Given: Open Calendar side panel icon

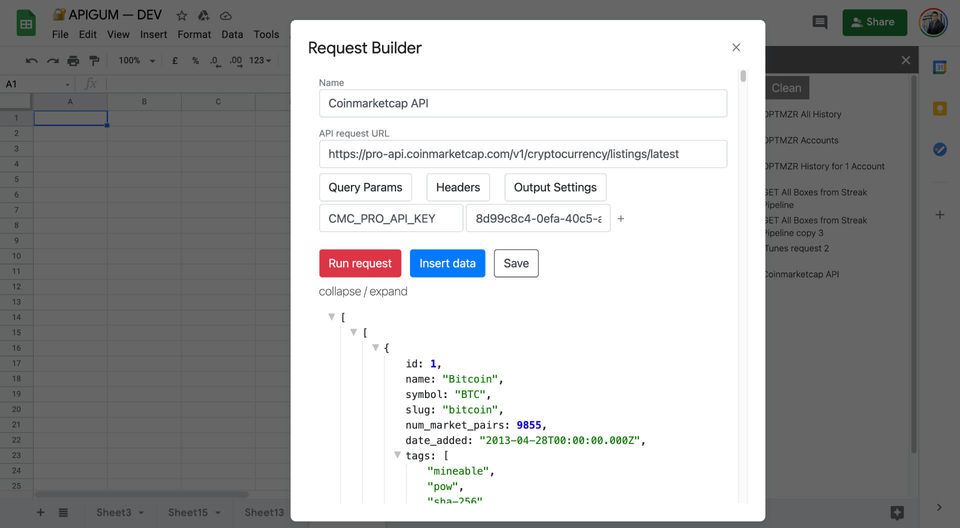Looking at the screenshot, I should click(x=940, y=67).
